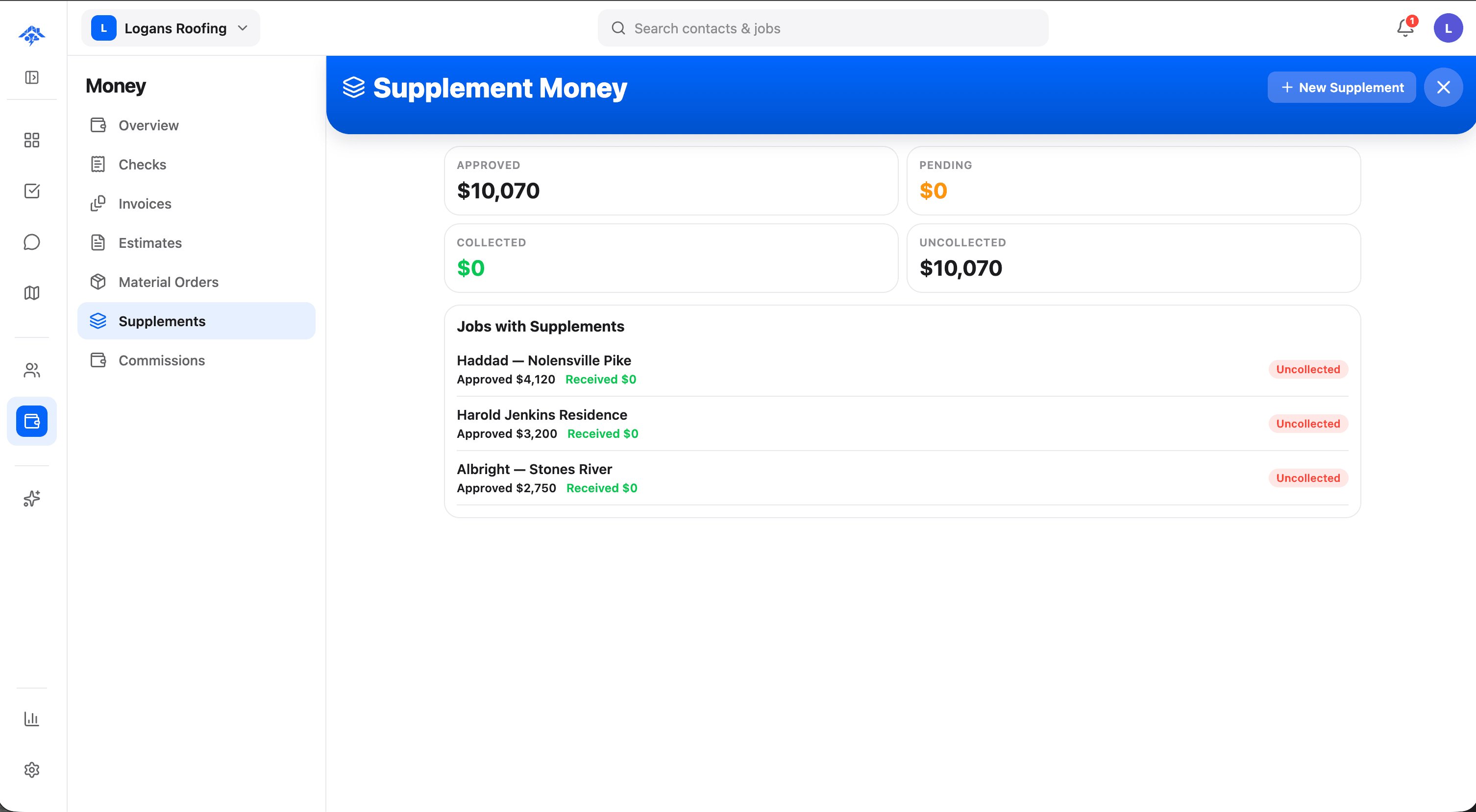1476x812 pixels.
Task: Click Received $0 on Albright row
Action: pos(602,488)
